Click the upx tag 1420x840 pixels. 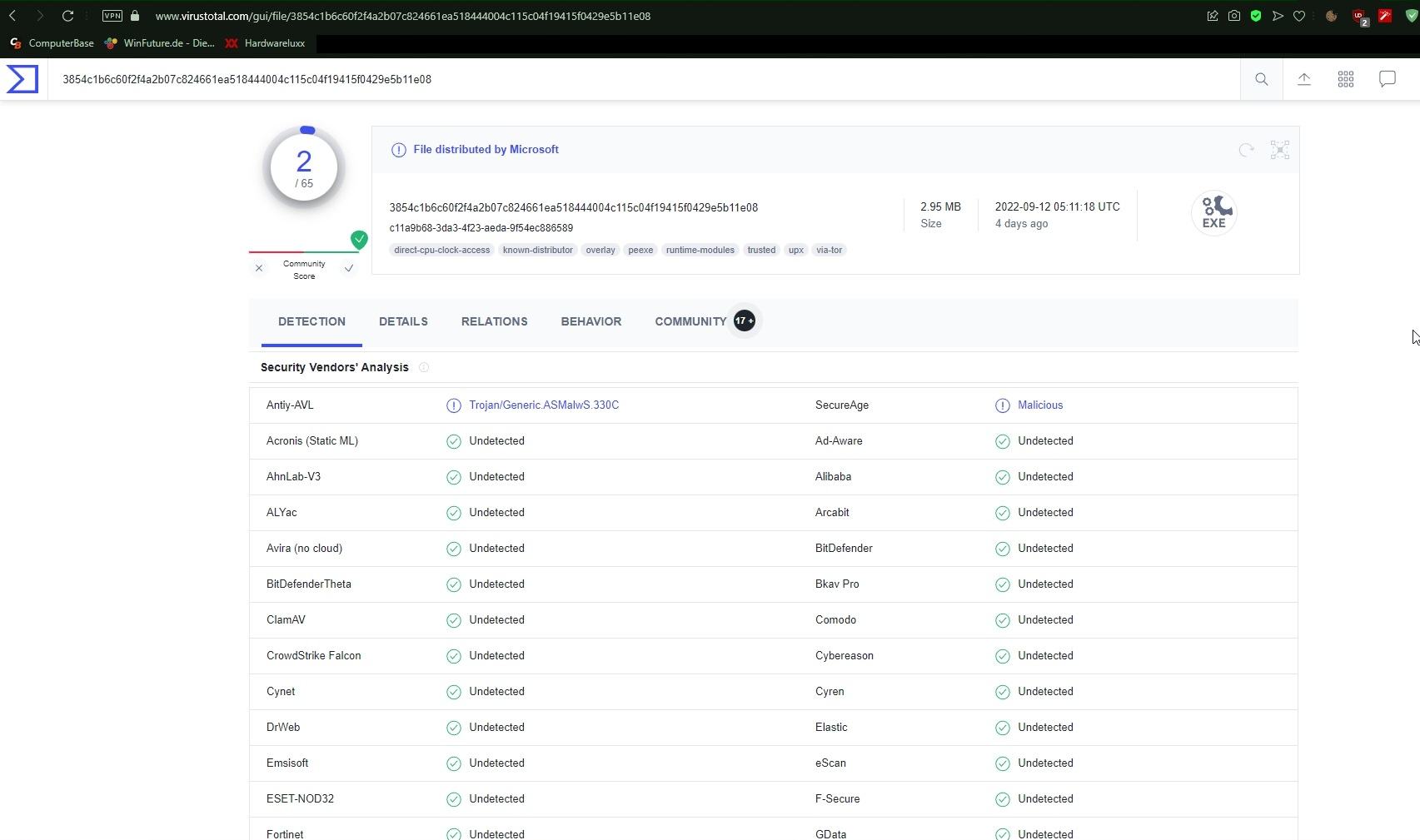[796, 250]
